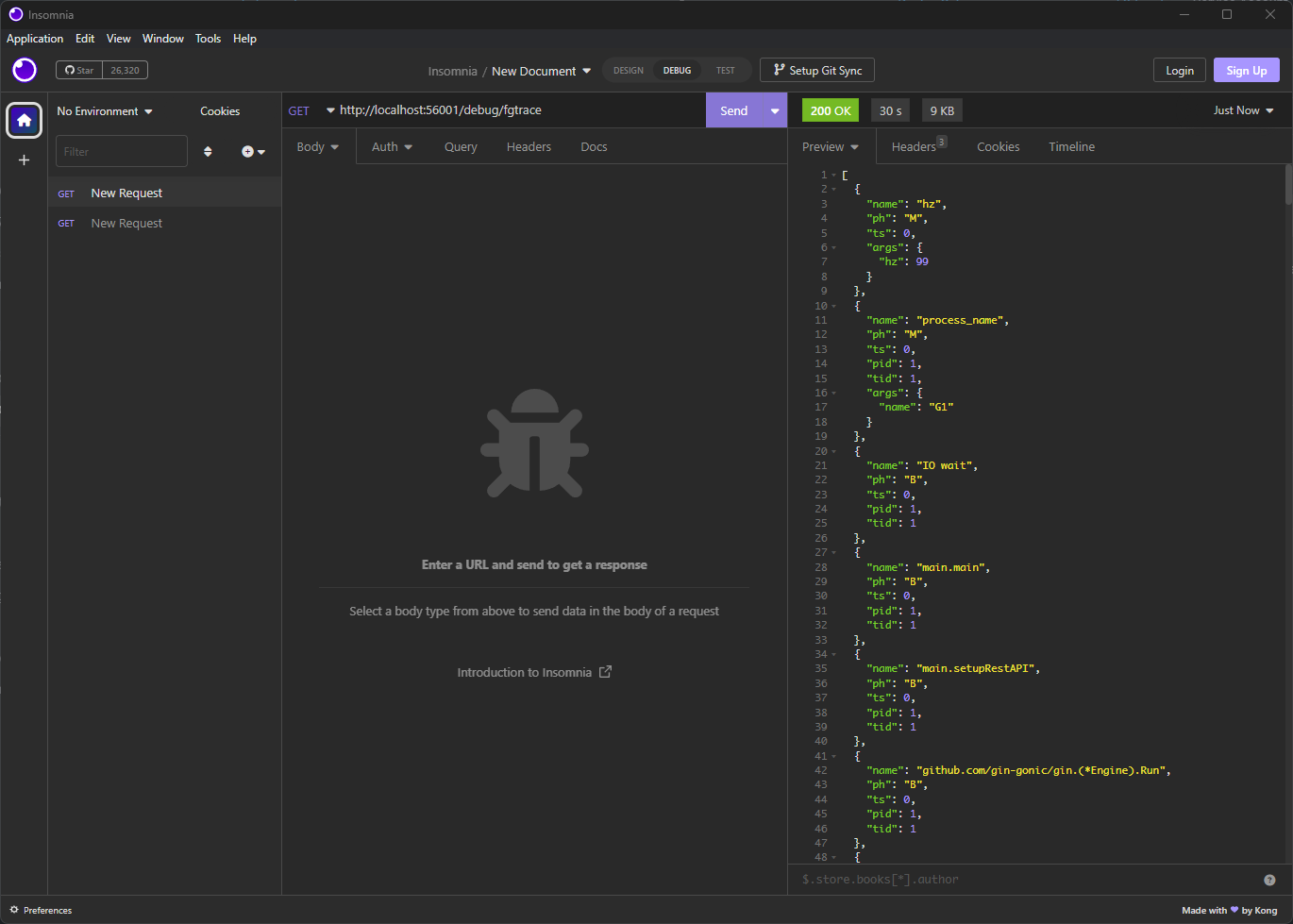Click the plus icon below the home icon
This screenshot has height=924, width=1293.
(x=25, y=160)
